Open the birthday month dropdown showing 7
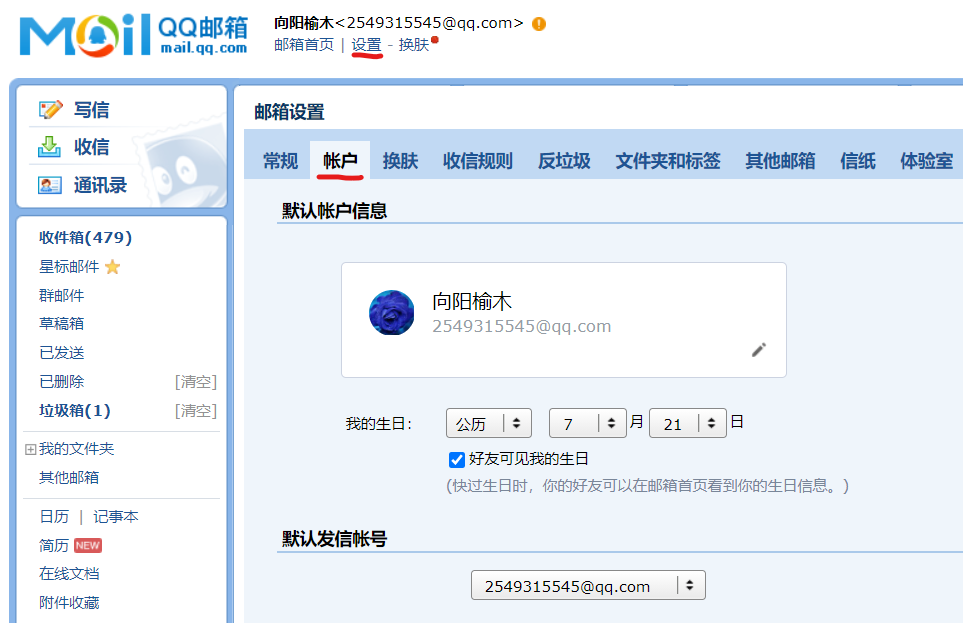This screenshot has width=963, height=623. (587, 424)
